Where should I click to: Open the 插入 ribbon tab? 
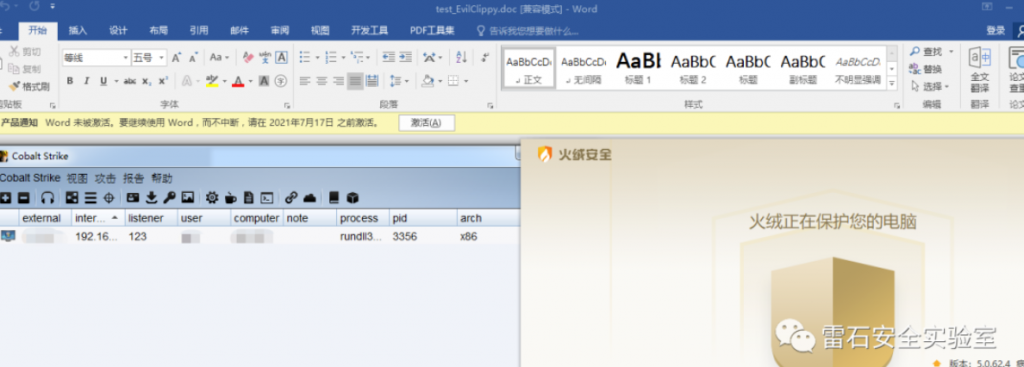[x=78, y=31]
